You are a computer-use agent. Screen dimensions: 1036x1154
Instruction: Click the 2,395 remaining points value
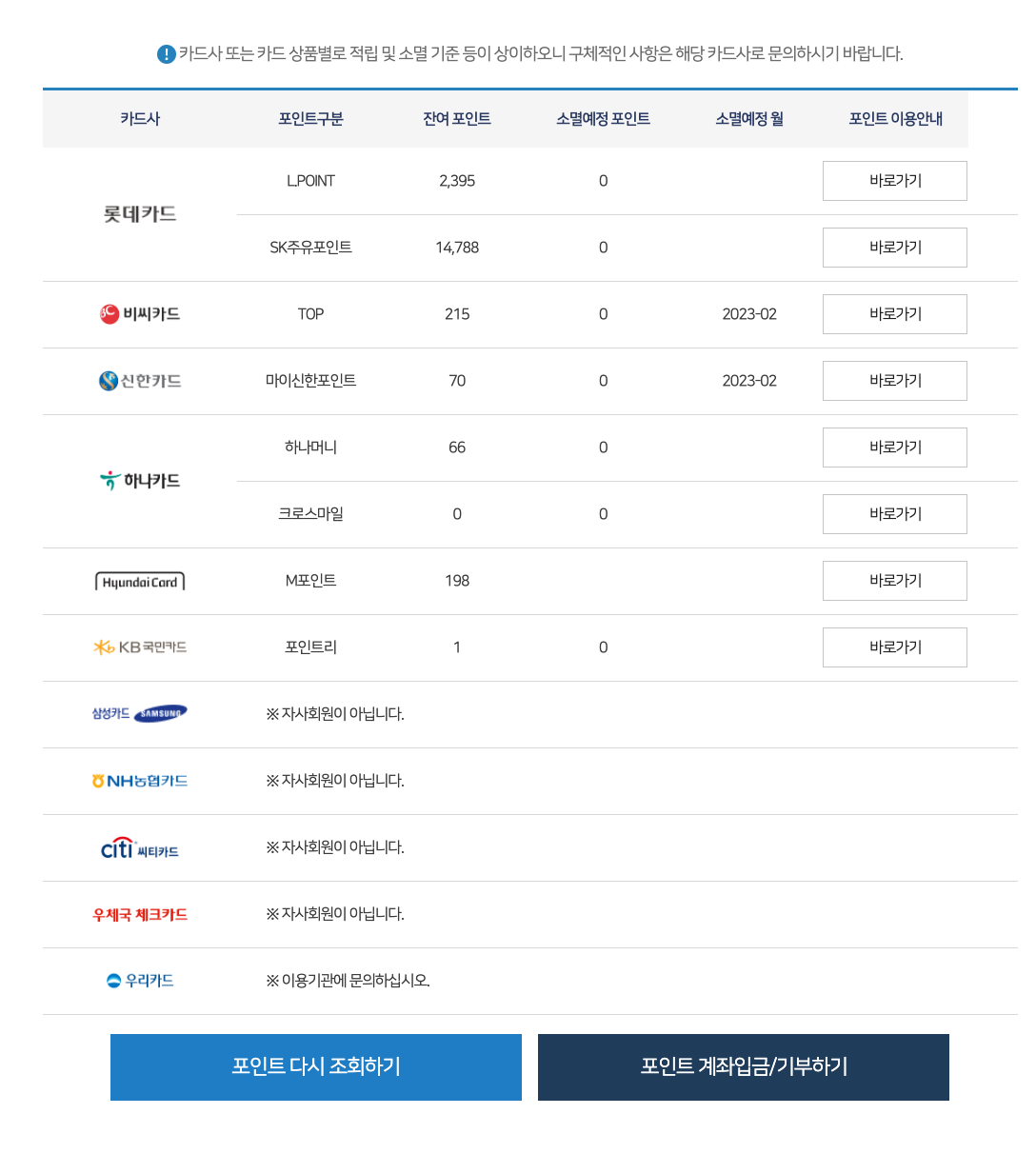tap(457, 181)
